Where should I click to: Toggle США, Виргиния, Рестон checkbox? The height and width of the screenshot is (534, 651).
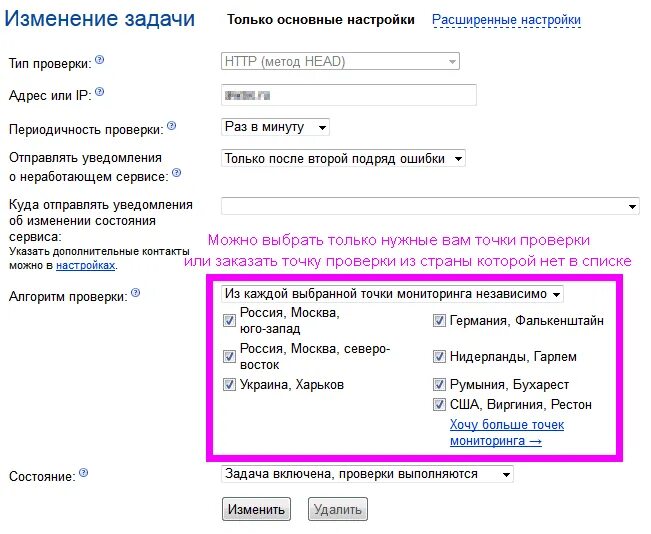click(439, 404)
